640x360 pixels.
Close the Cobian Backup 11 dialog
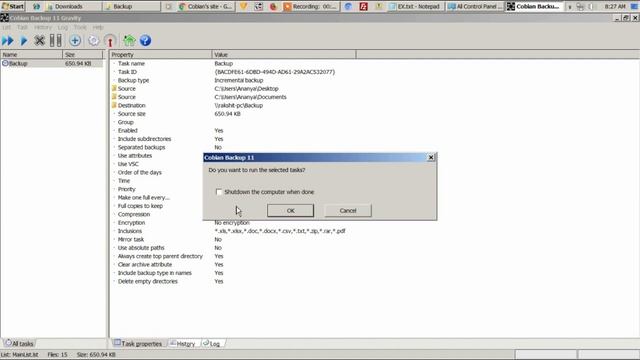tap(431, 157)
